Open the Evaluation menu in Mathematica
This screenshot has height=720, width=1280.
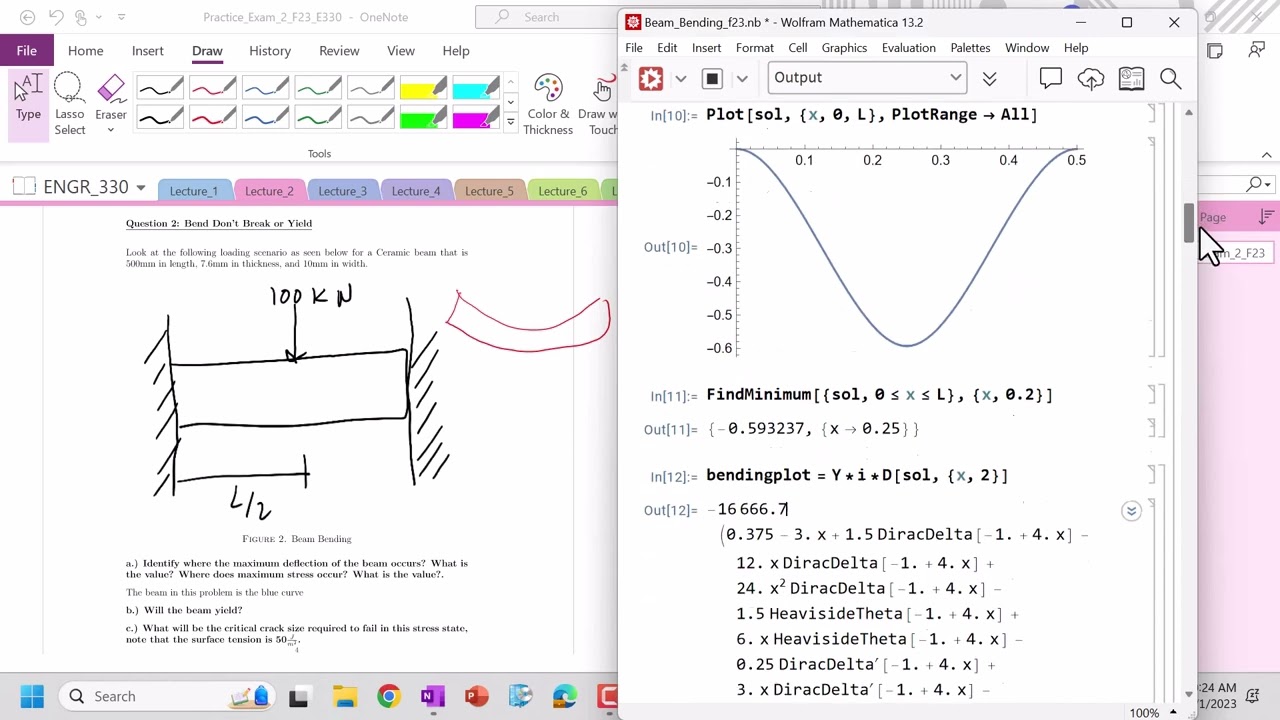click(908, 48)
